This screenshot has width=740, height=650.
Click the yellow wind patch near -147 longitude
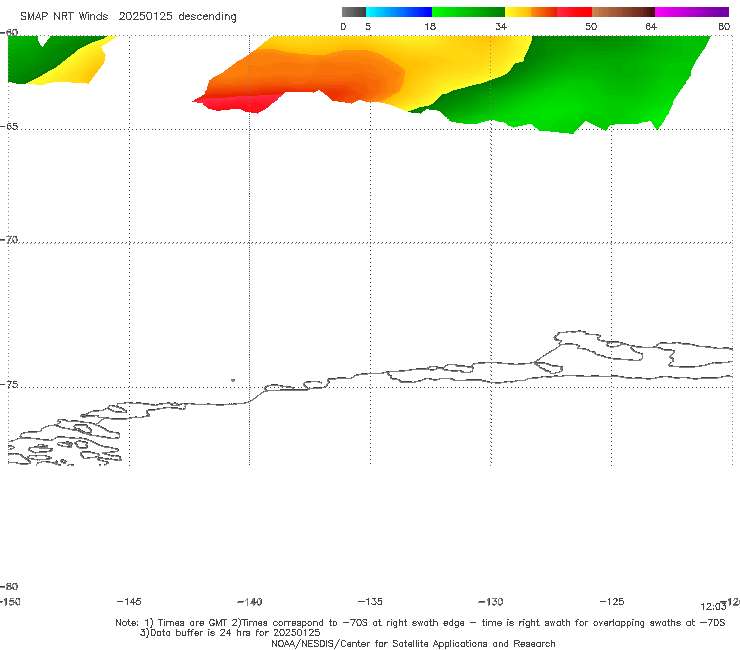point(76,68)
